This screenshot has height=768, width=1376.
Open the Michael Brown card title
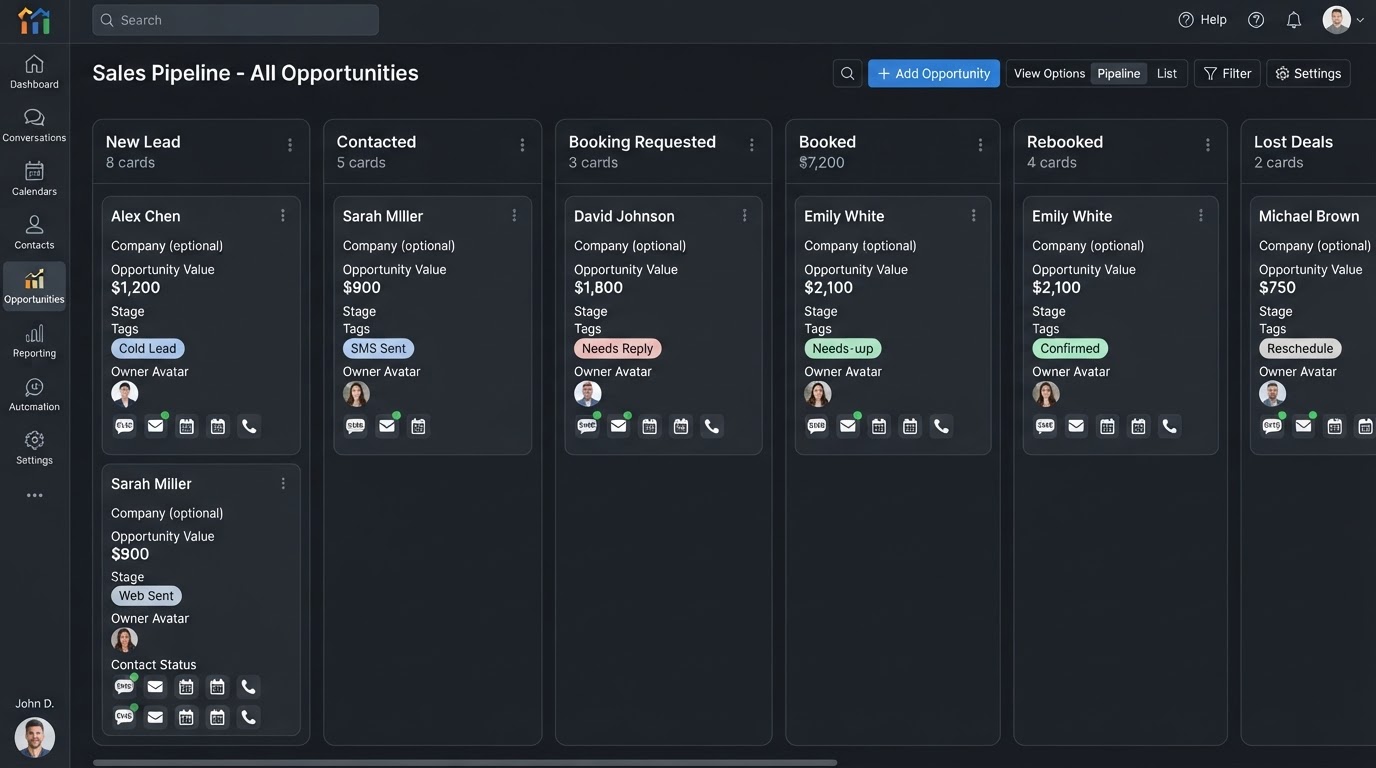(x=1309, y=216)
